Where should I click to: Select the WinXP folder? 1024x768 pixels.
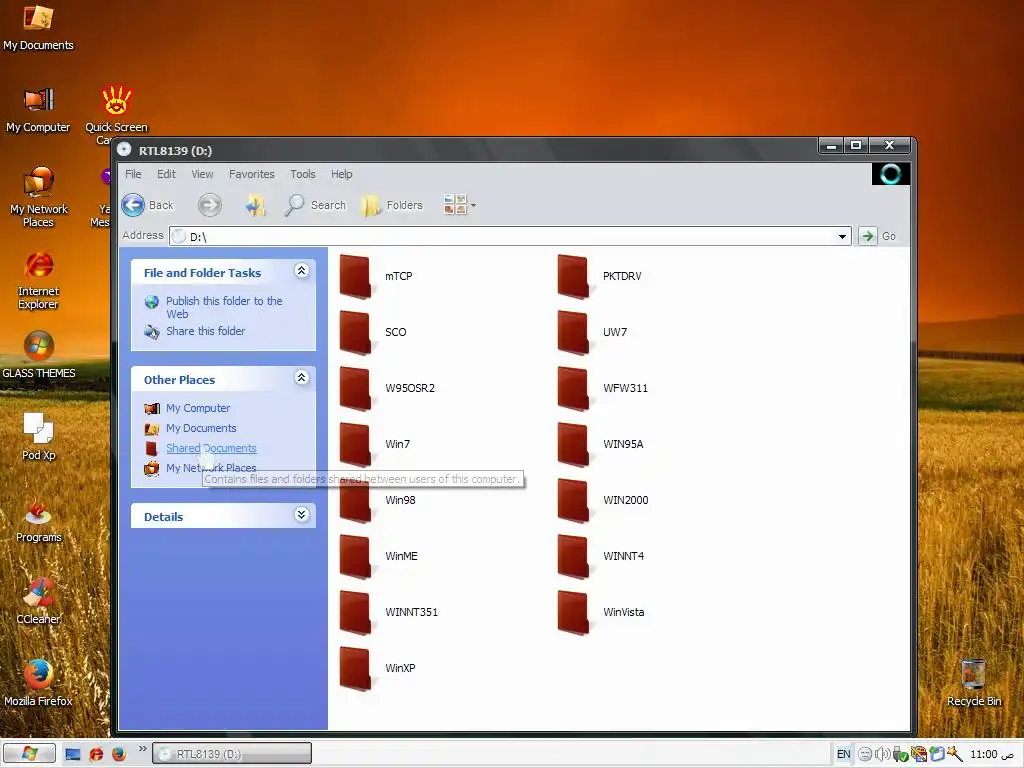[377, 670]
